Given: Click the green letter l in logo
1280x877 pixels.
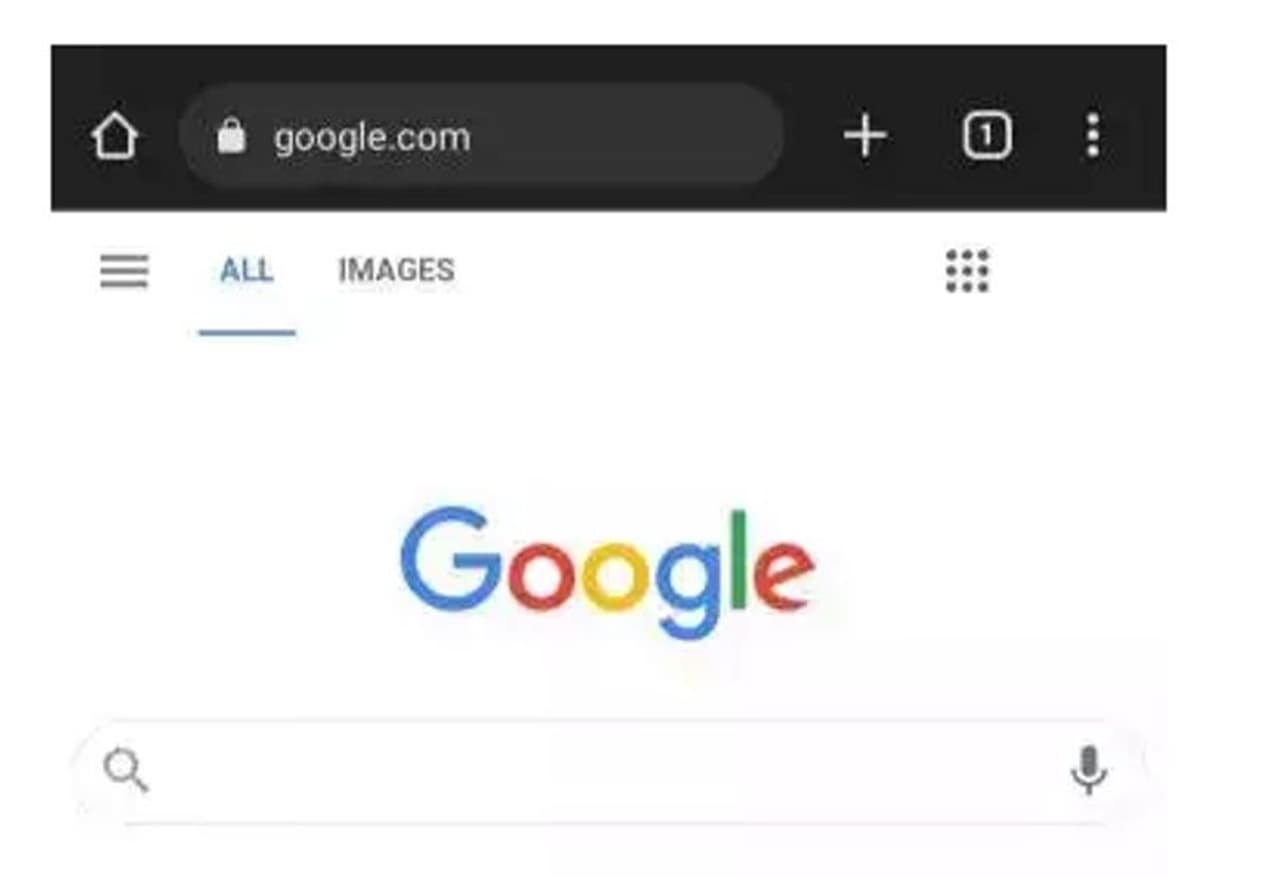Looking at the screenshot, I should [x=738, y=558].
